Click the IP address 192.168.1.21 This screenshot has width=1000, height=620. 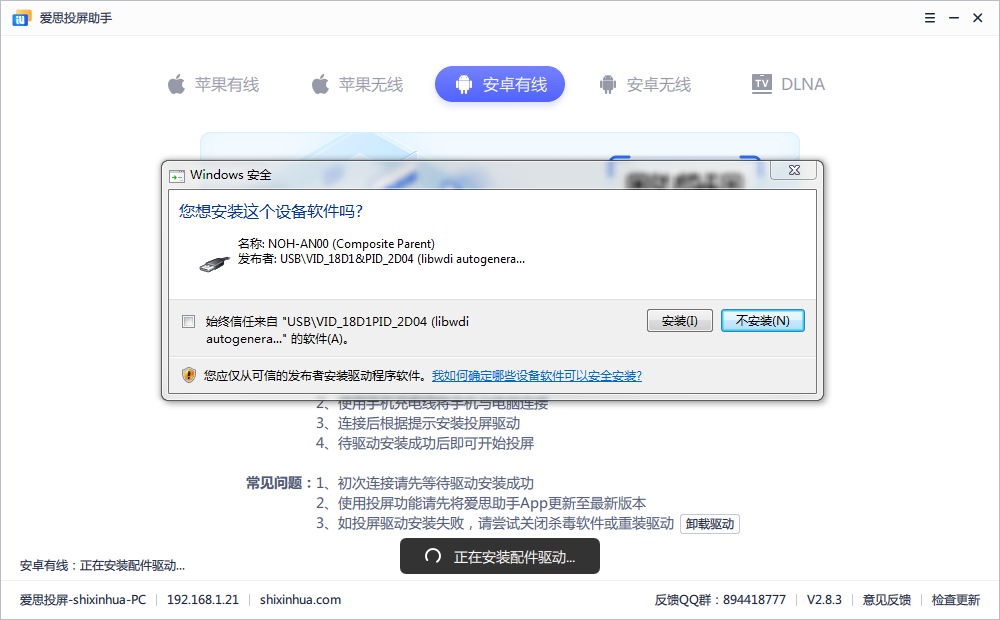(203, 600)
